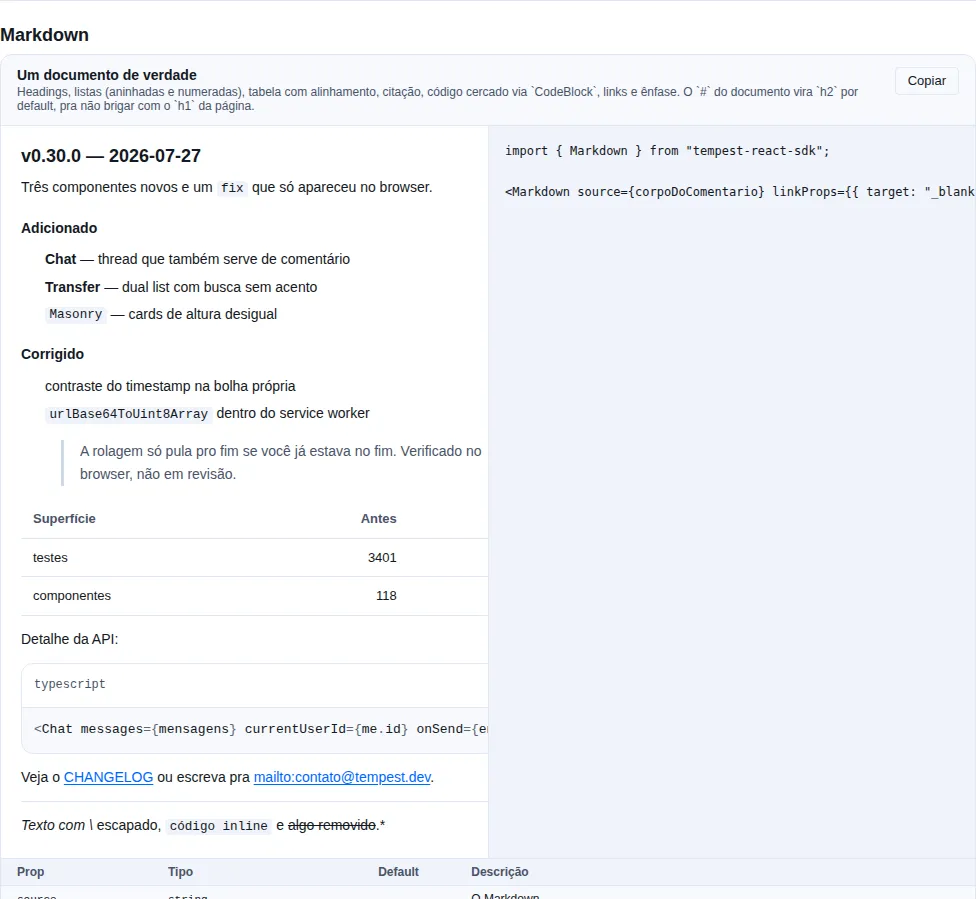Viewport: 976px width, 899px height.
Task: Click the Copiar button
Action: 926,81
